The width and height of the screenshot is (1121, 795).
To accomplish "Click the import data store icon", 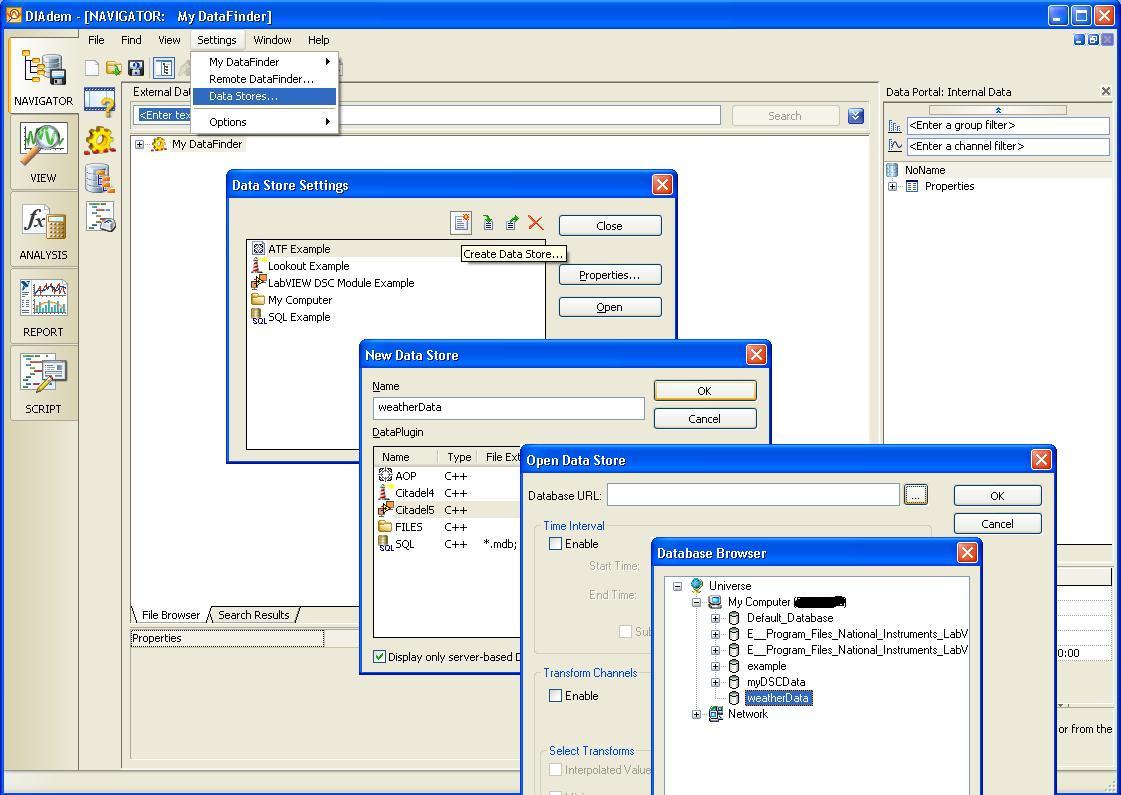I will click(x=488, y=223).
